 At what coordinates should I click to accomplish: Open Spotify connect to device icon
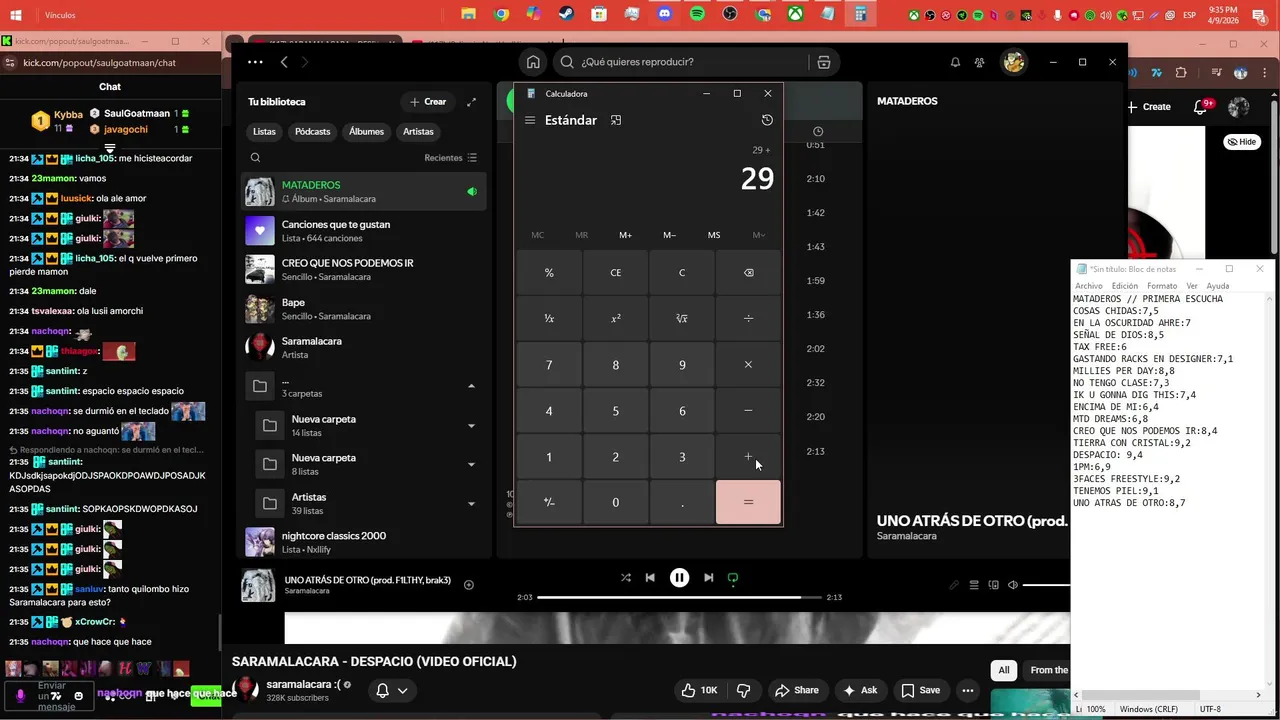pyautogui.click(x=994, y=585)
